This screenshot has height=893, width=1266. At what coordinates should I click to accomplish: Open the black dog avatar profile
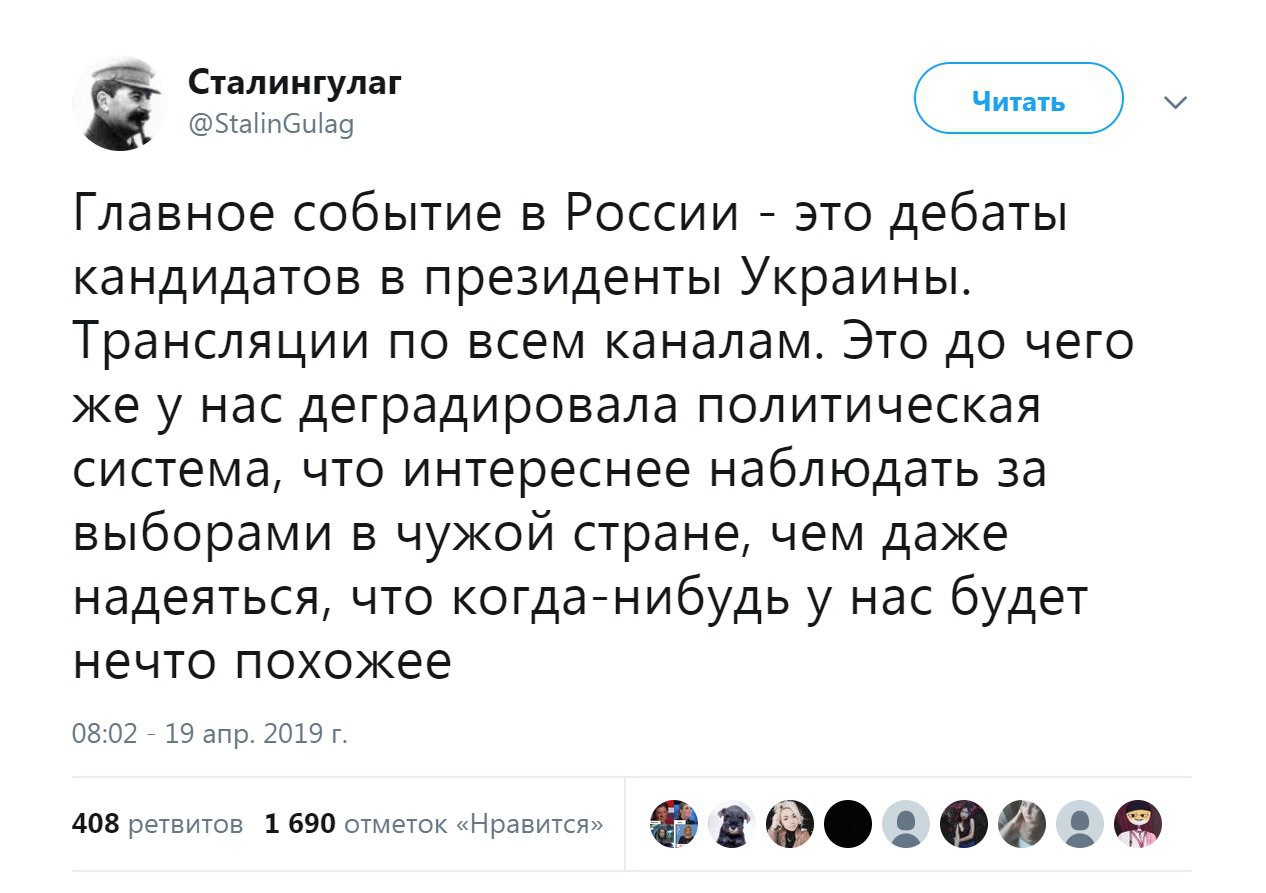tap(731, 824)
